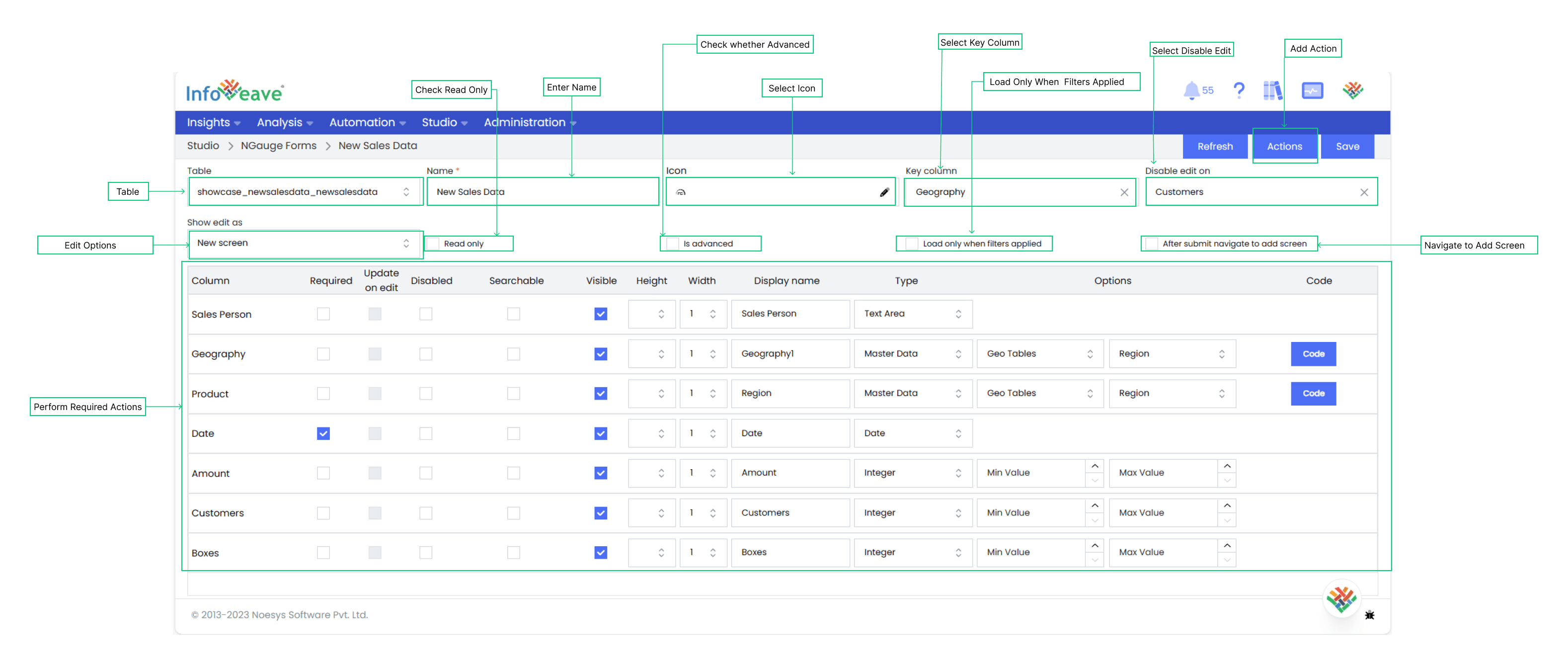Click the help question mark icon
The image size is (1568, 668).
[1237, 90]
